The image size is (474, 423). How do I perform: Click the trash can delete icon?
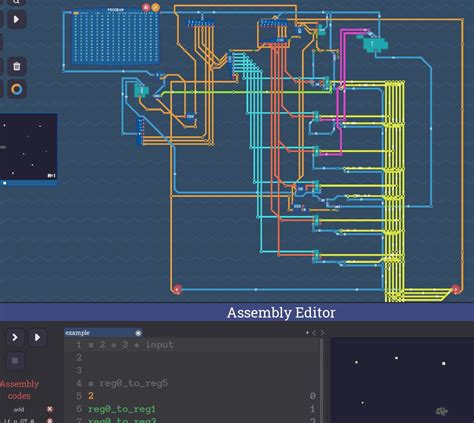point(16,66)
